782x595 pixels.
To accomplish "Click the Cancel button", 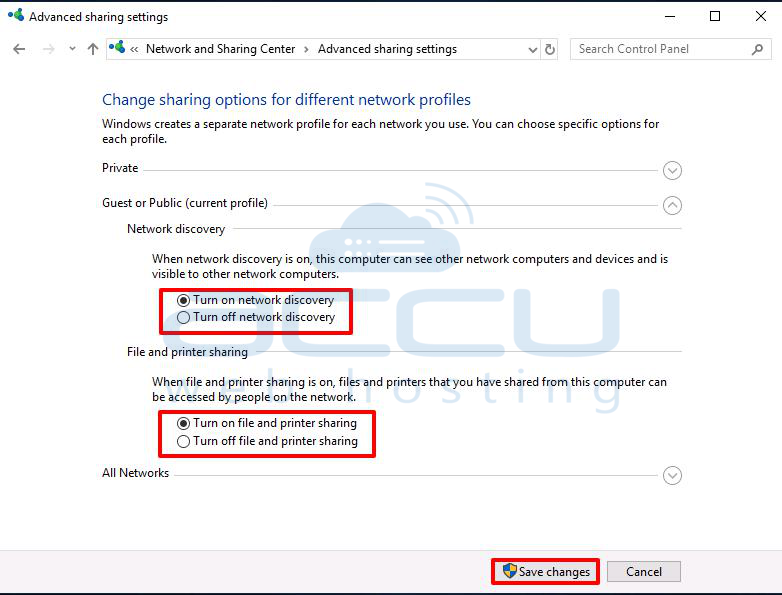I will click(644, 571).
